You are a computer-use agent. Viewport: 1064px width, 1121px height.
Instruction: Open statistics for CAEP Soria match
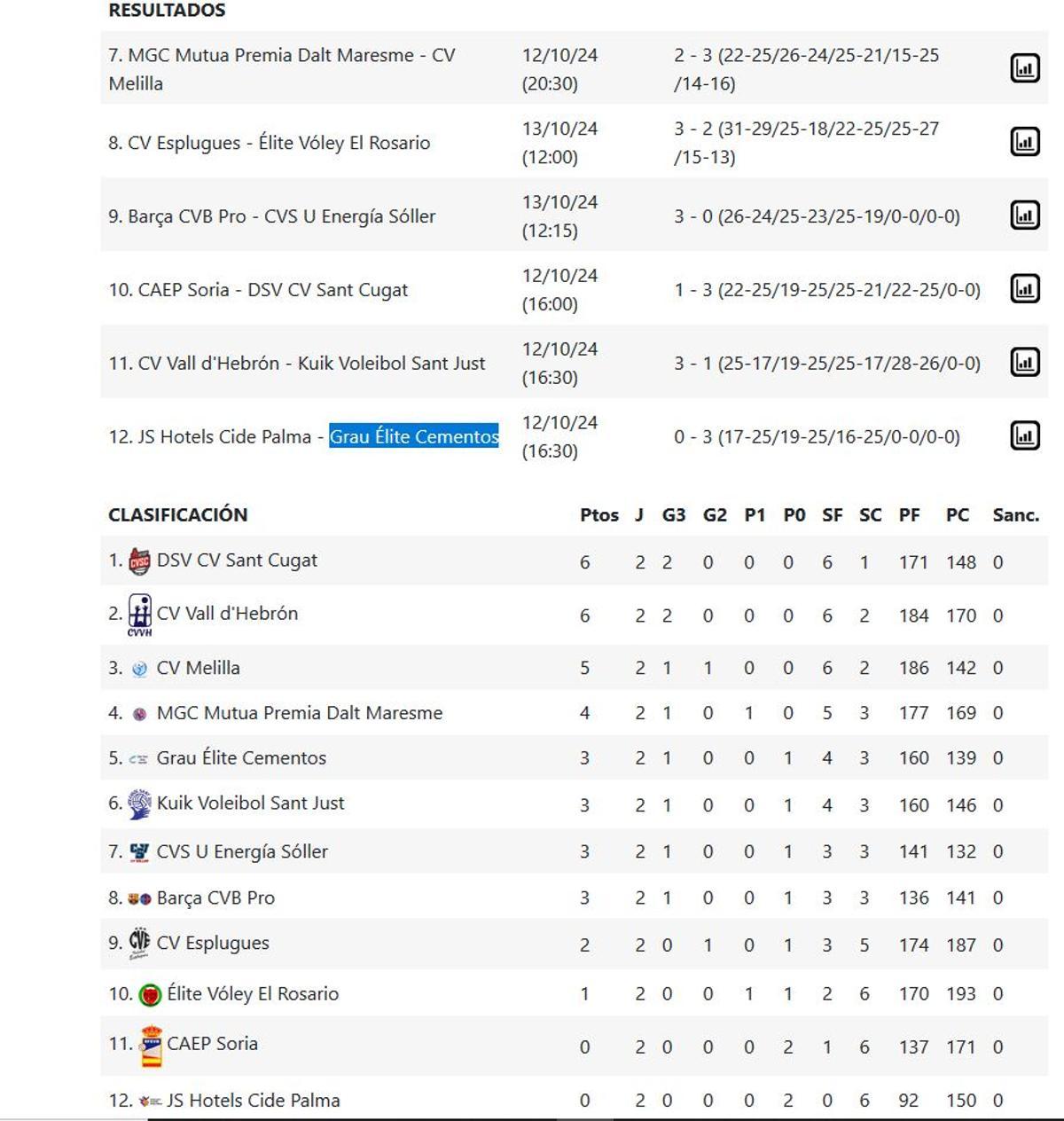[1024, 287]
